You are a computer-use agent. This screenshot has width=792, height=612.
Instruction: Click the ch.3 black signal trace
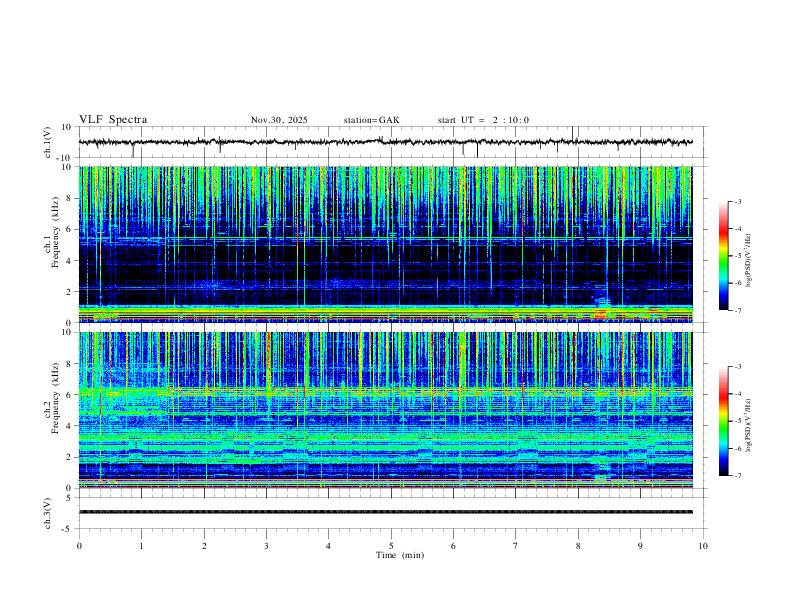point(386,512)
